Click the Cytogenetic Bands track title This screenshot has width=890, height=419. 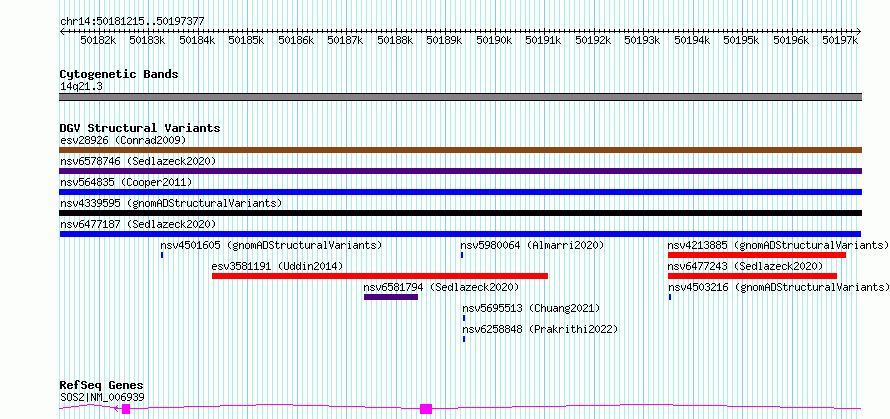119,74
